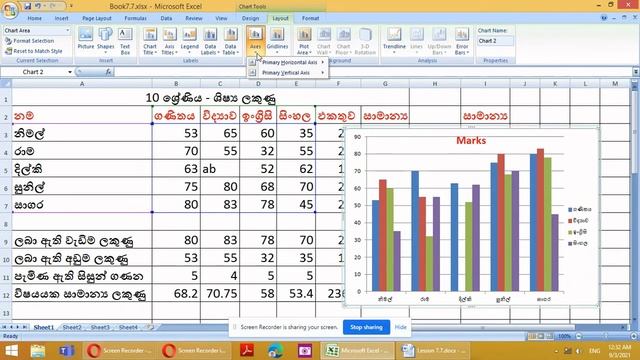Click the 3-D Rotation button
This screenshot has width=640, height=360.
[365, 41]
